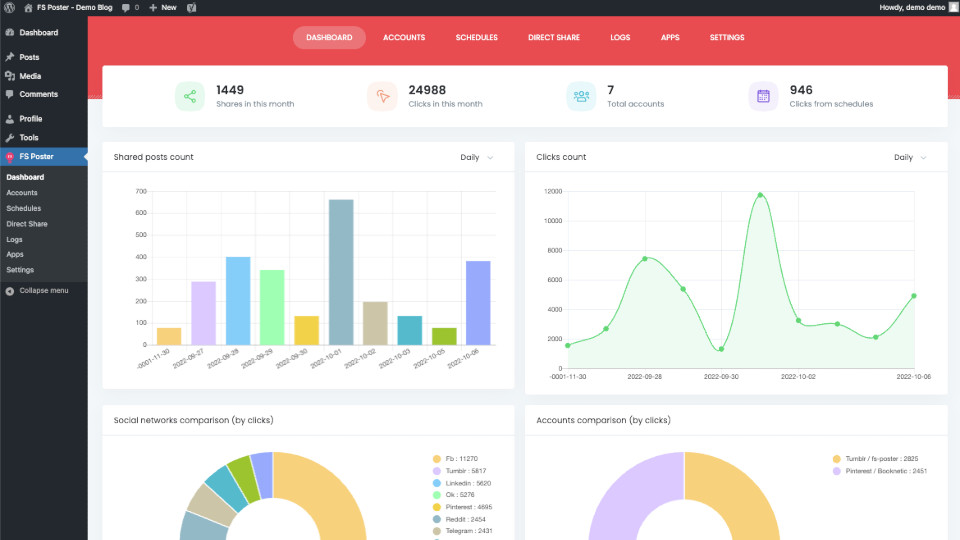This screenshot has width=960, height=540.
Task: Click the Comments icon in sidebar
Action: (x=10, y=94)
